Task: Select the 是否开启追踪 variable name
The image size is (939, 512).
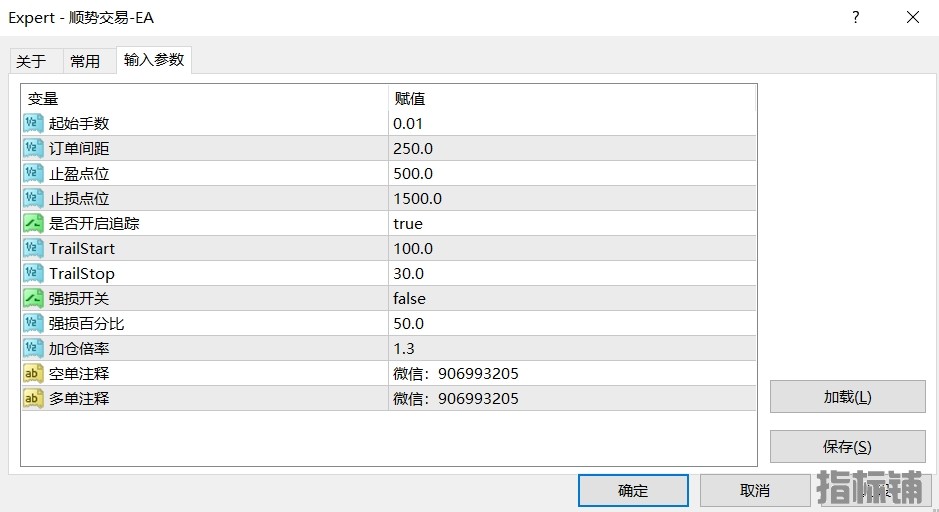Action: [94, 223]
